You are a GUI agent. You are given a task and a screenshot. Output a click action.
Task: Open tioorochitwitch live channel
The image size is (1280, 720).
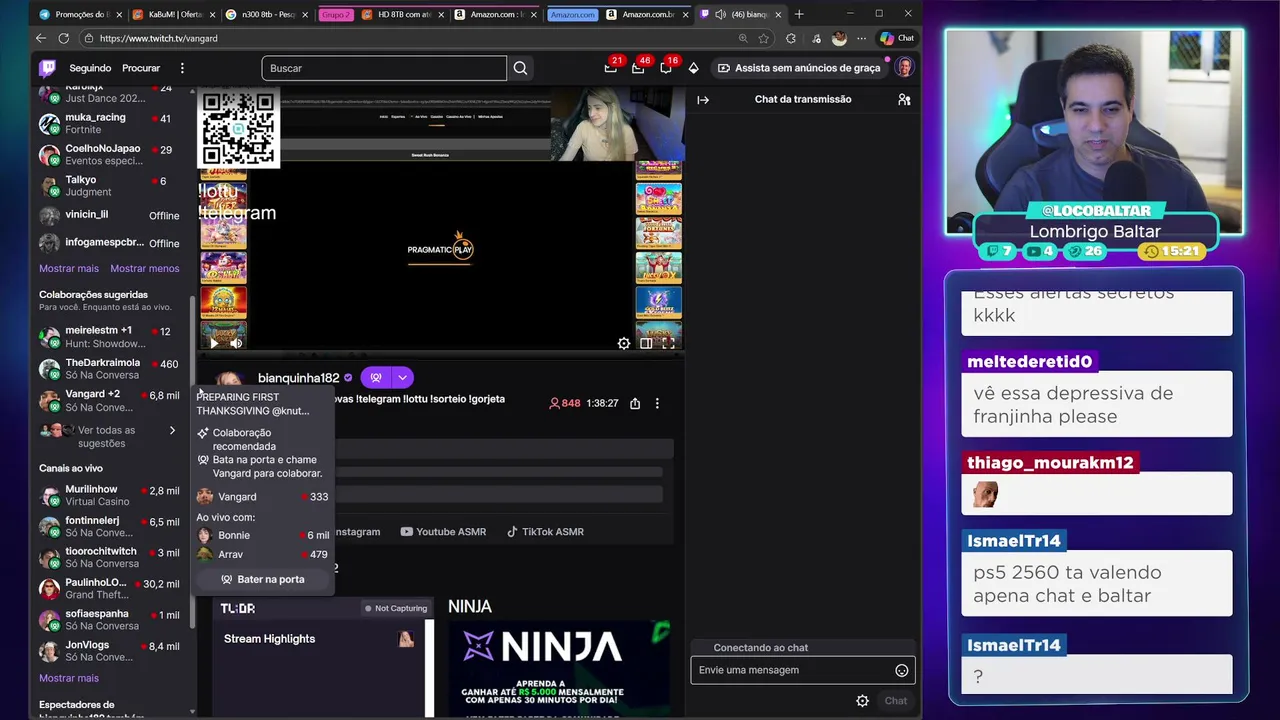coord(109,557)
